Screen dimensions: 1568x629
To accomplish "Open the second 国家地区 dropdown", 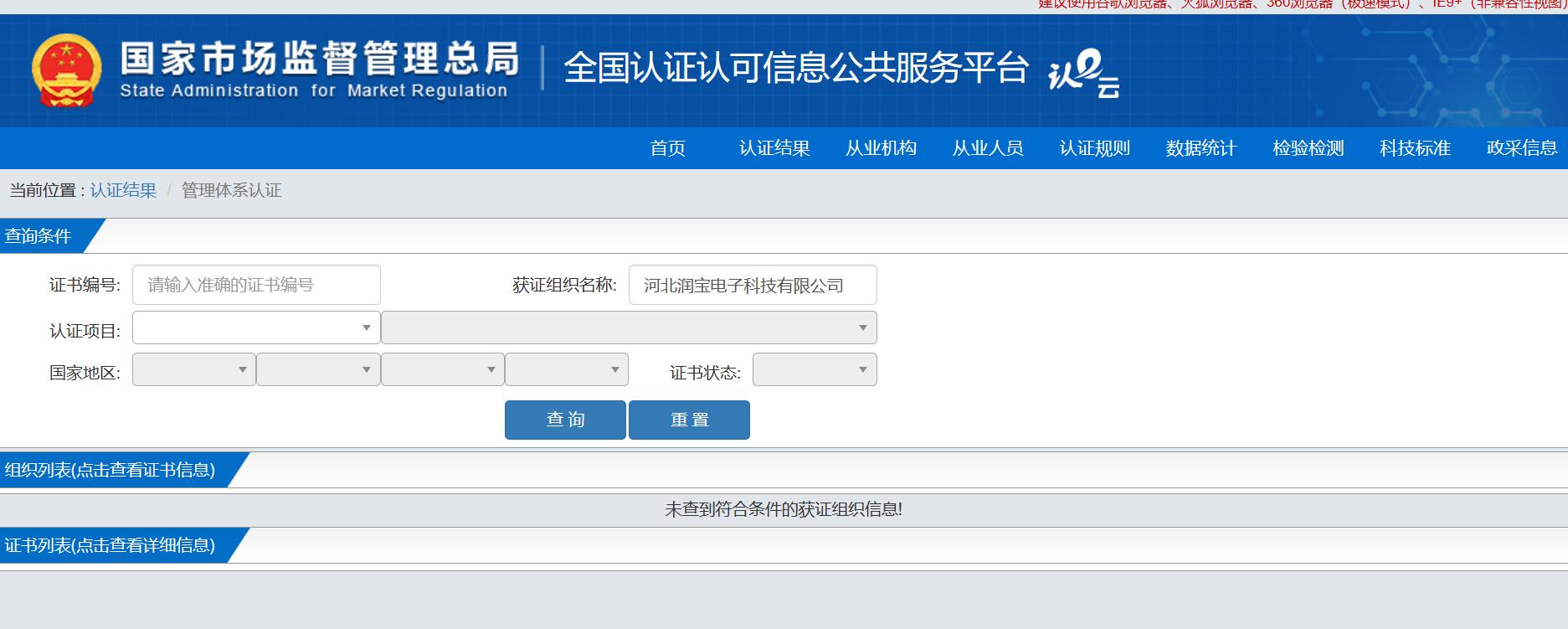I will pos(318,369).
